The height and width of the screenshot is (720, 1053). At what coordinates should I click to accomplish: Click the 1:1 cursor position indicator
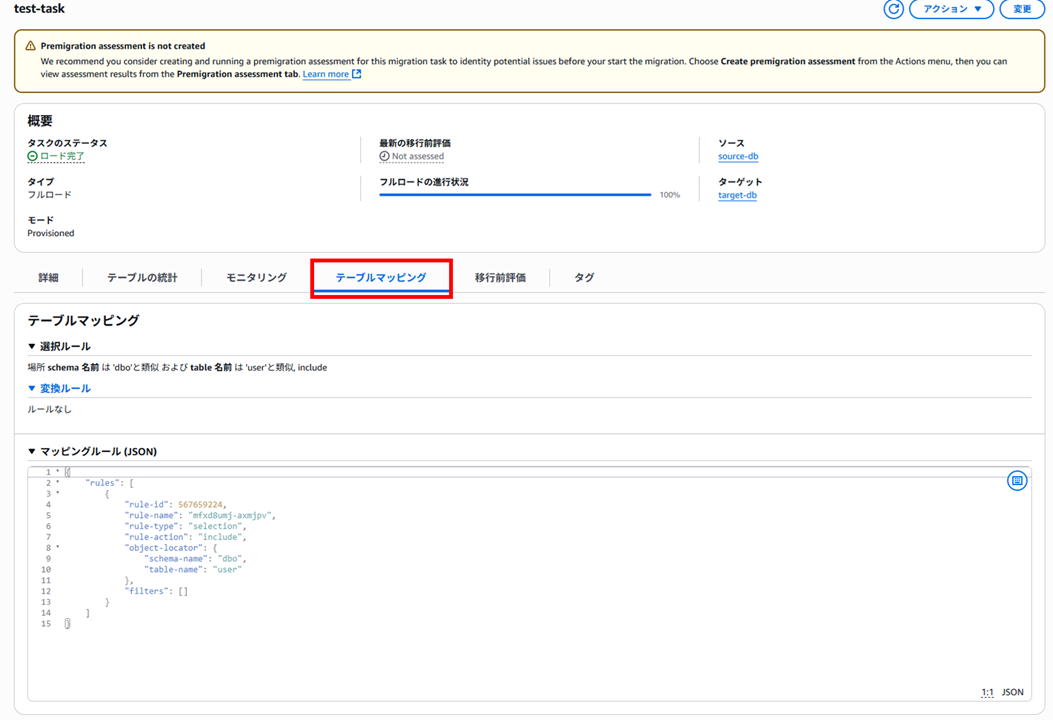[987, 692]
